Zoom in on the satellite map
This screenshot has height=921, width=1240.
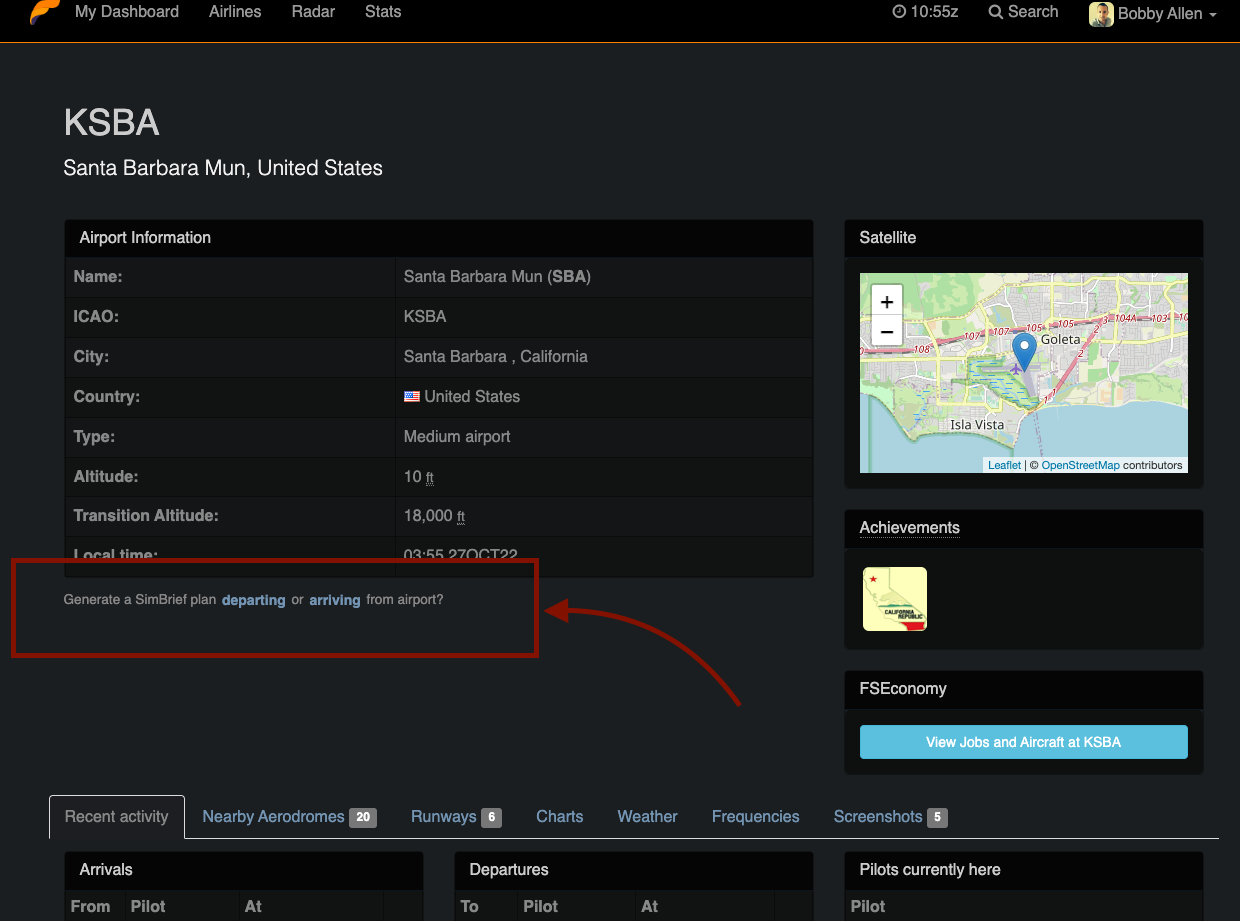tap(886, 300)
